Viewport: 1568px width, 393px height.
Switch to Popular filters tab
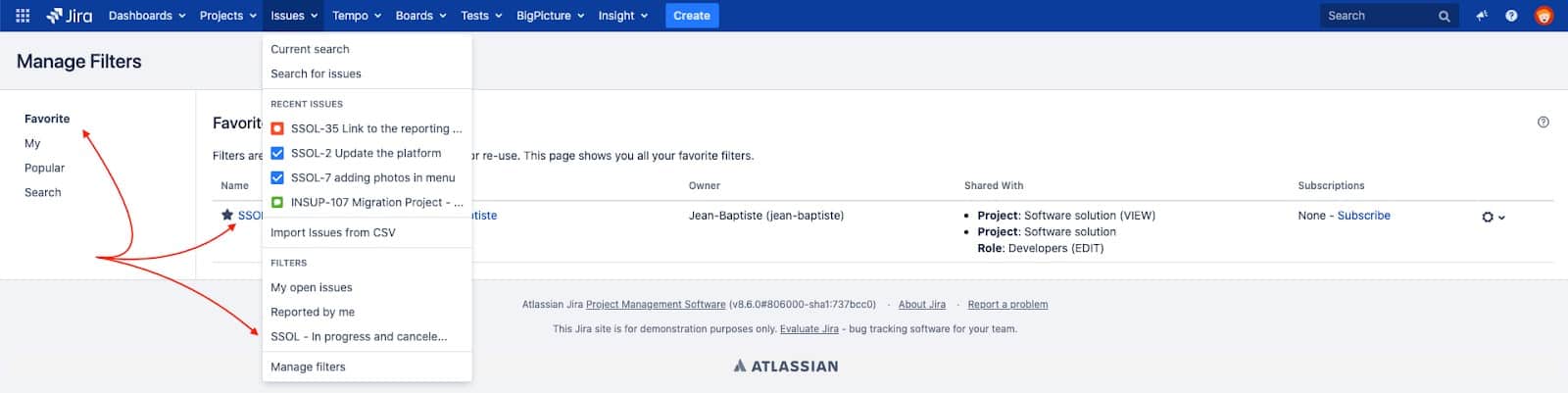(44, 168)
